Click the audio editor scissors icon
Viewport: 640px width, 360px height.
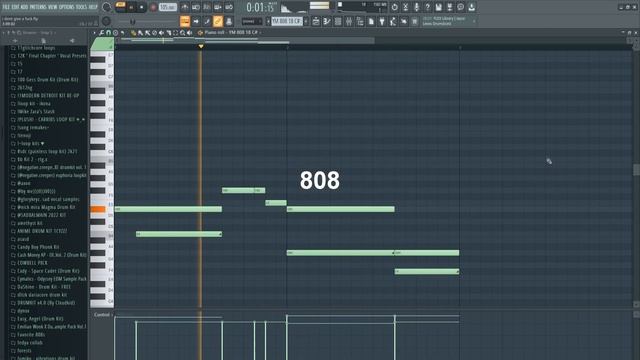coord(406,7)
